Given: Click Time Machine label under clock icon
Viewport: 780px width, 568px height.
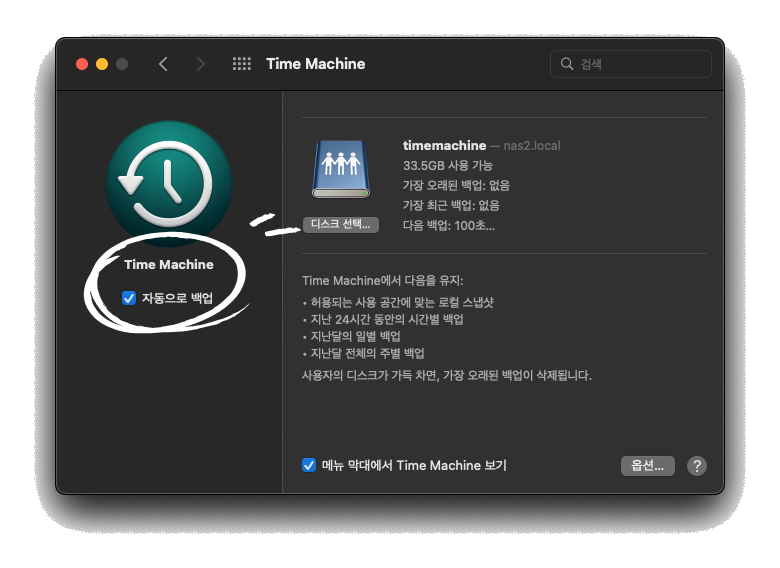Looking at the screenshot, I should pyautogui.click(x=169, y=264).
